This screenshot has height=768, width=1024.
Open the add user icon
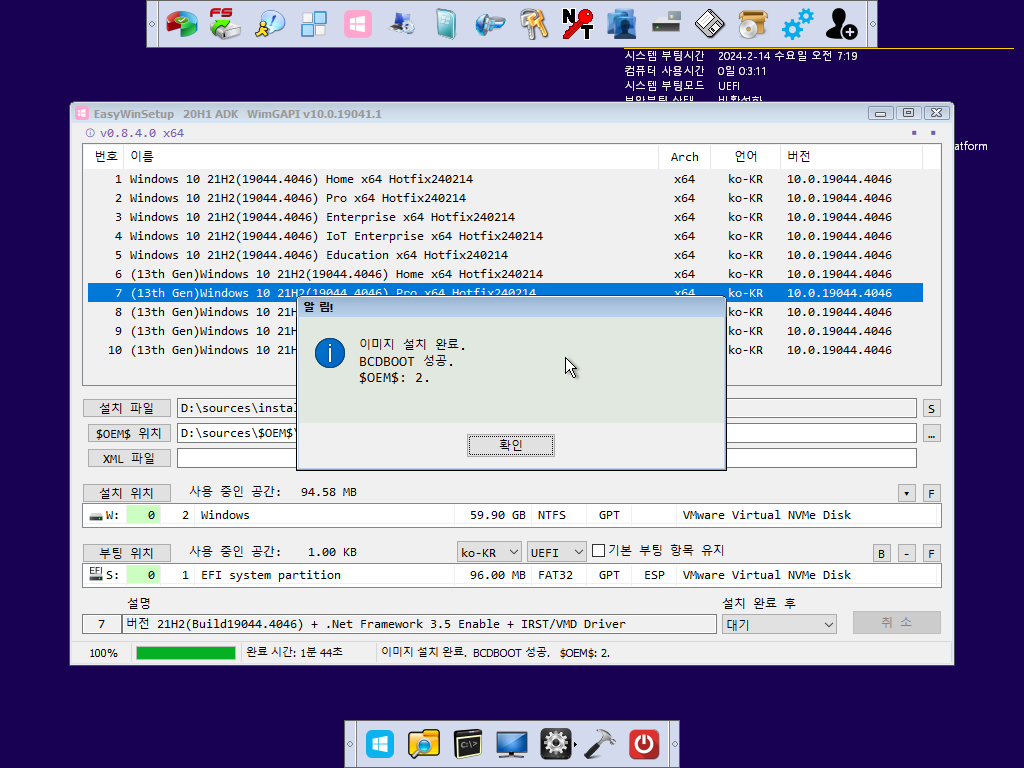pyautogui.click(x=841, y=24)
